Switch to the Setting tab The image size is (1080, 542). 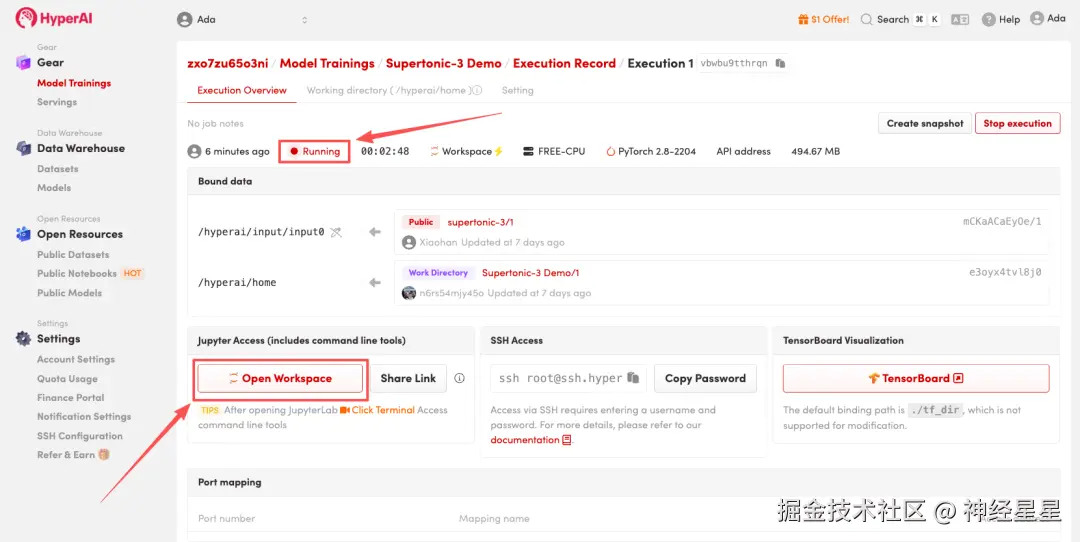coord(517,90)
